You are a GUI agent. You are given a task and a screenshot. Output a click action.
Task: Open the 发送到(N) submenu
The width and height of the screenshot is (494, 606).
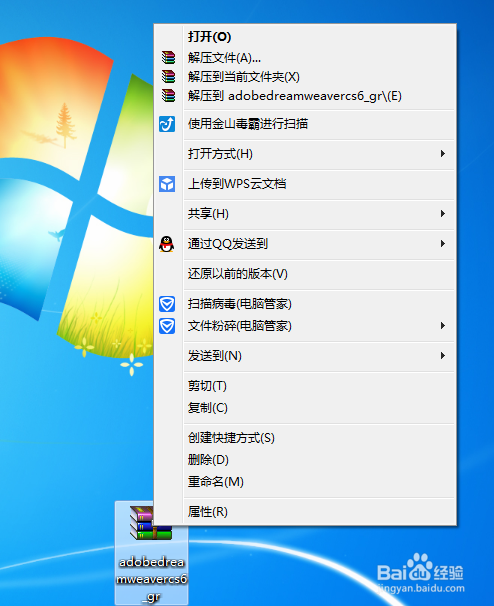(305, 356)
